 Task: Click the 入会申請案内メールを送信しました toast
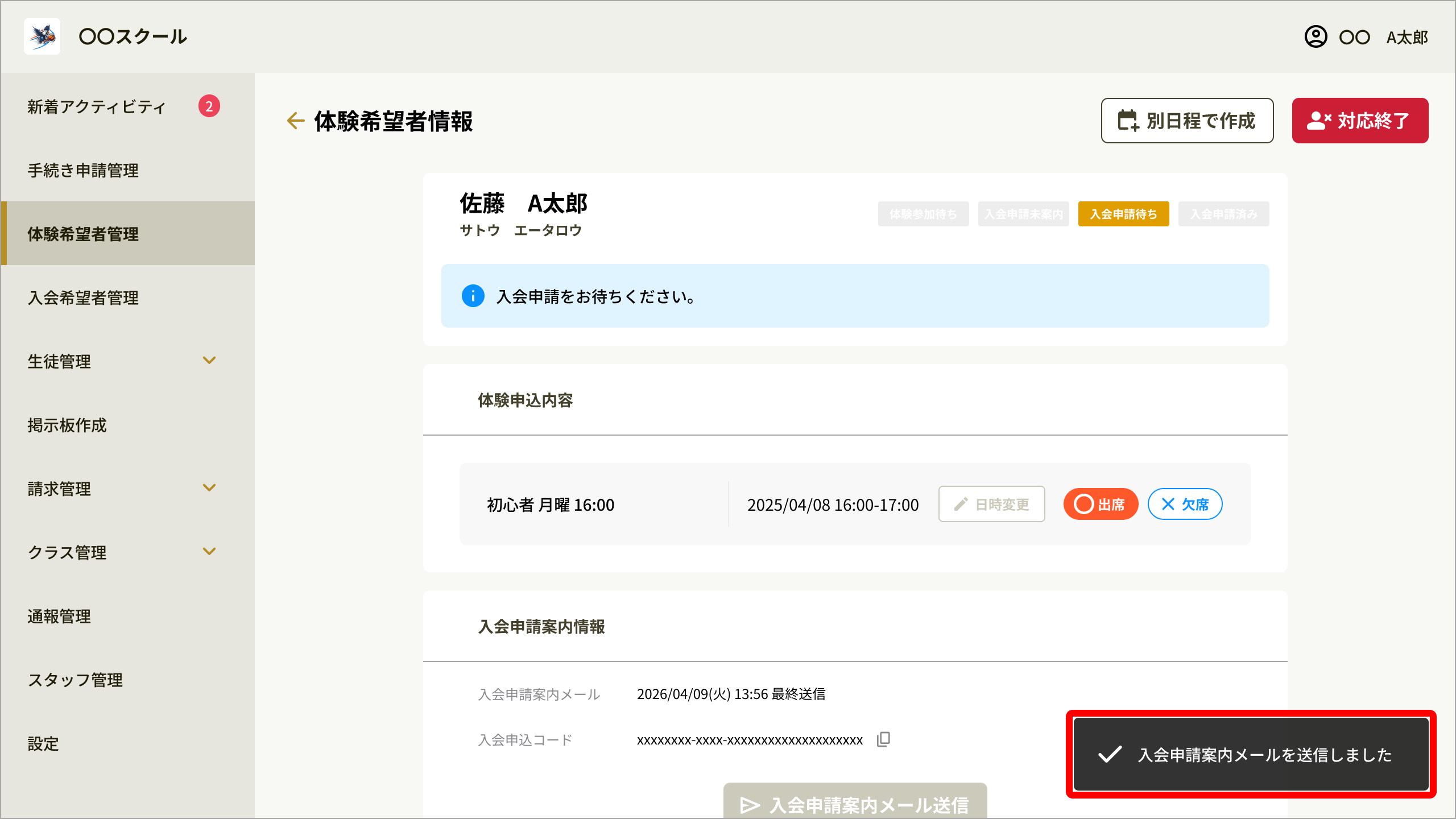(x=1251, y=754)
